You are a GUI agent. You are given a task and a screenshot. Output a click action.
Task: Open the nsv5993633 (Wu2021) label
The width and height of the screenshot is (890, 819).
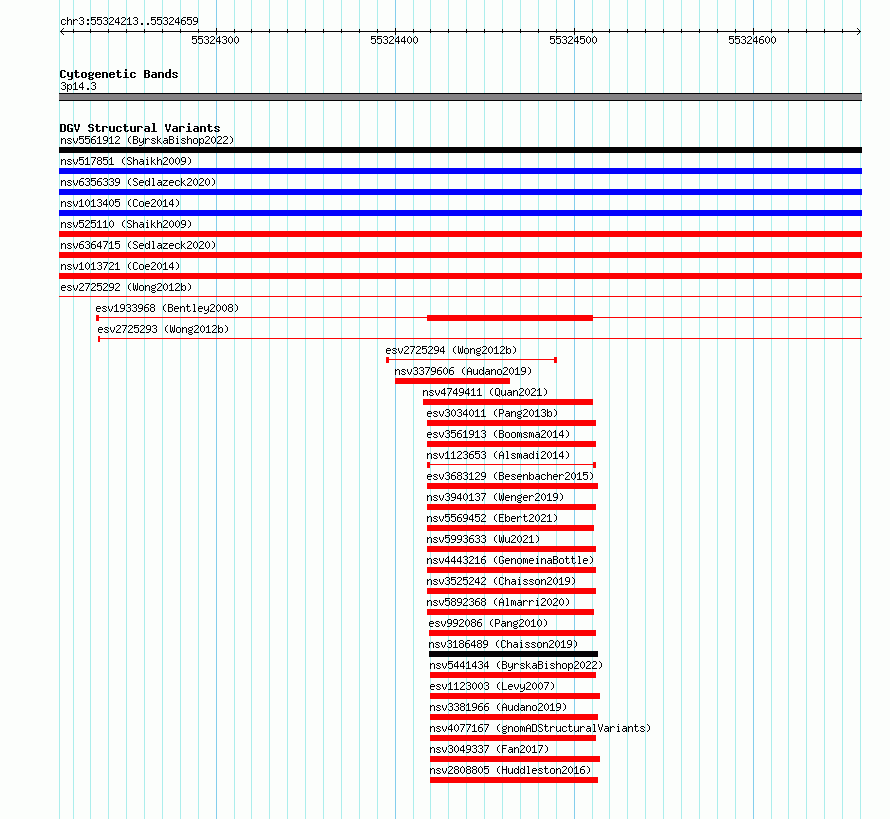(483, 539)
